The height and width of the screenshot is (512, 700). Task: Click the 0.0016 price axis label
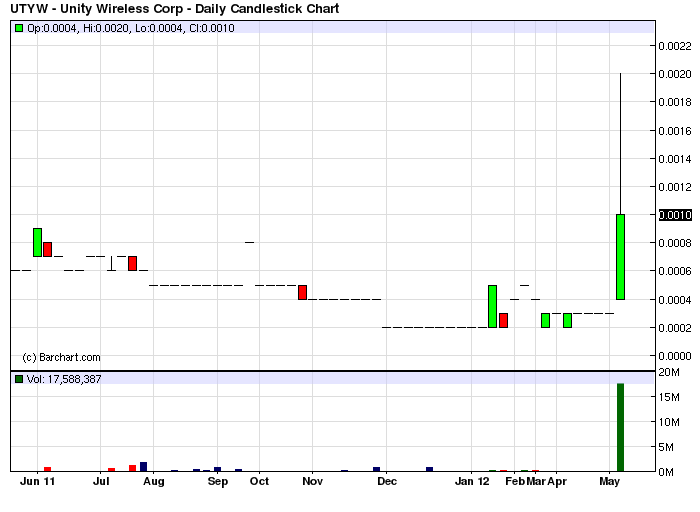click(675, 131)
